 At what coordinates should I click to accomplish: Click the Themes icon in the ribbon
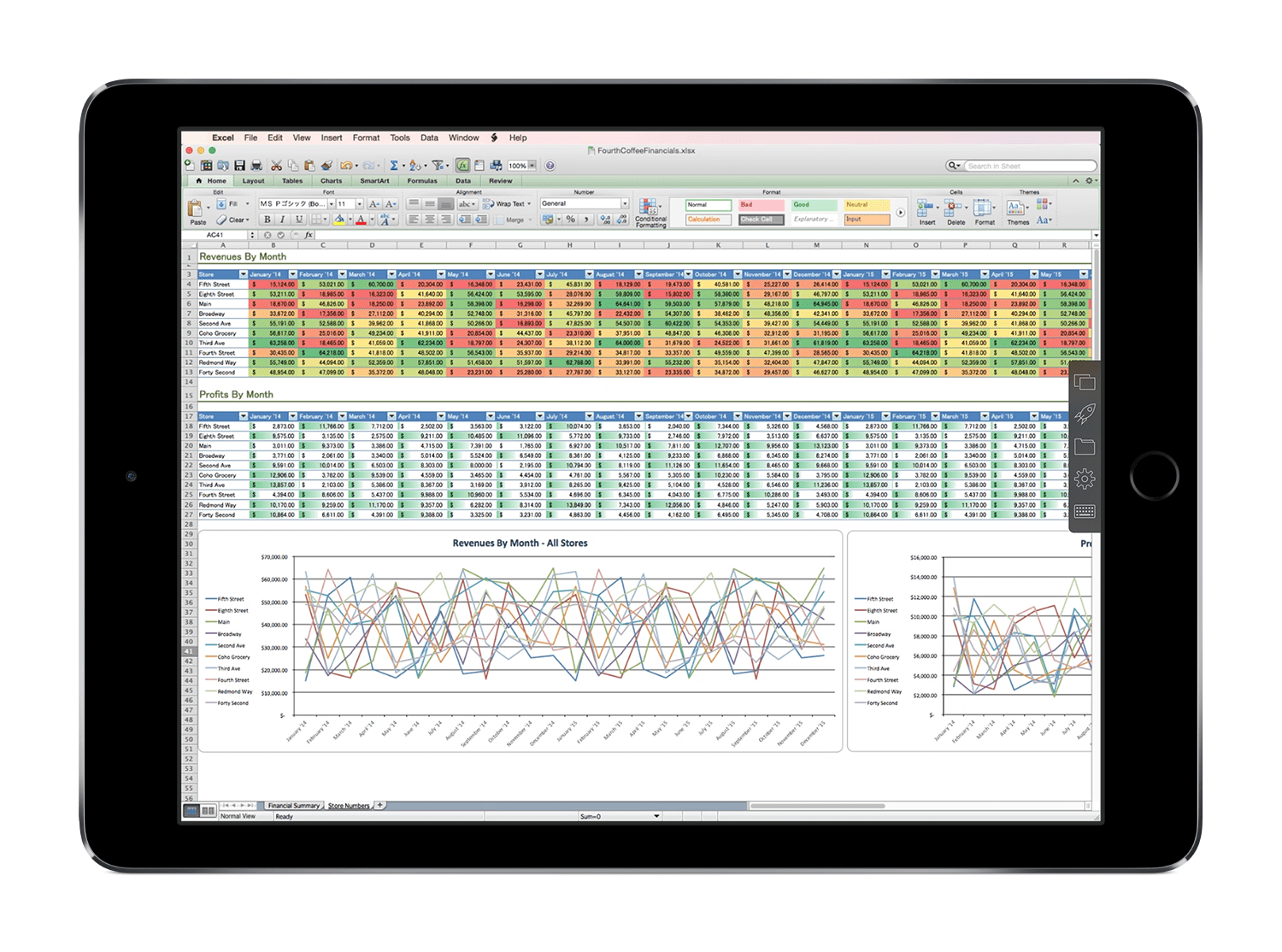(x=1017, y=212)
